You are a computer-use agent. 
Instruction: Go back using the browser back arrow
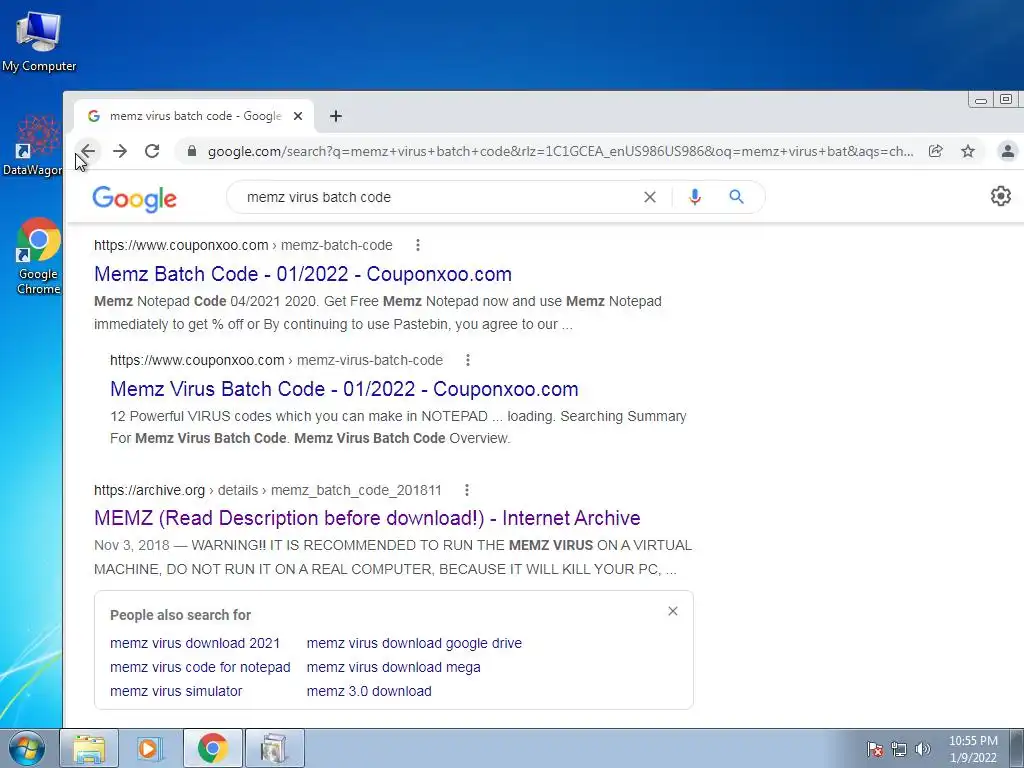pos(88,152)
